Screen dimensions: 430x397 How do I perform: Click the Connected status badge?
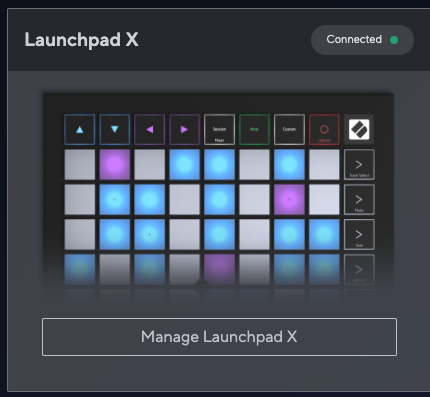pyautogui.click(x=362, y=40)
